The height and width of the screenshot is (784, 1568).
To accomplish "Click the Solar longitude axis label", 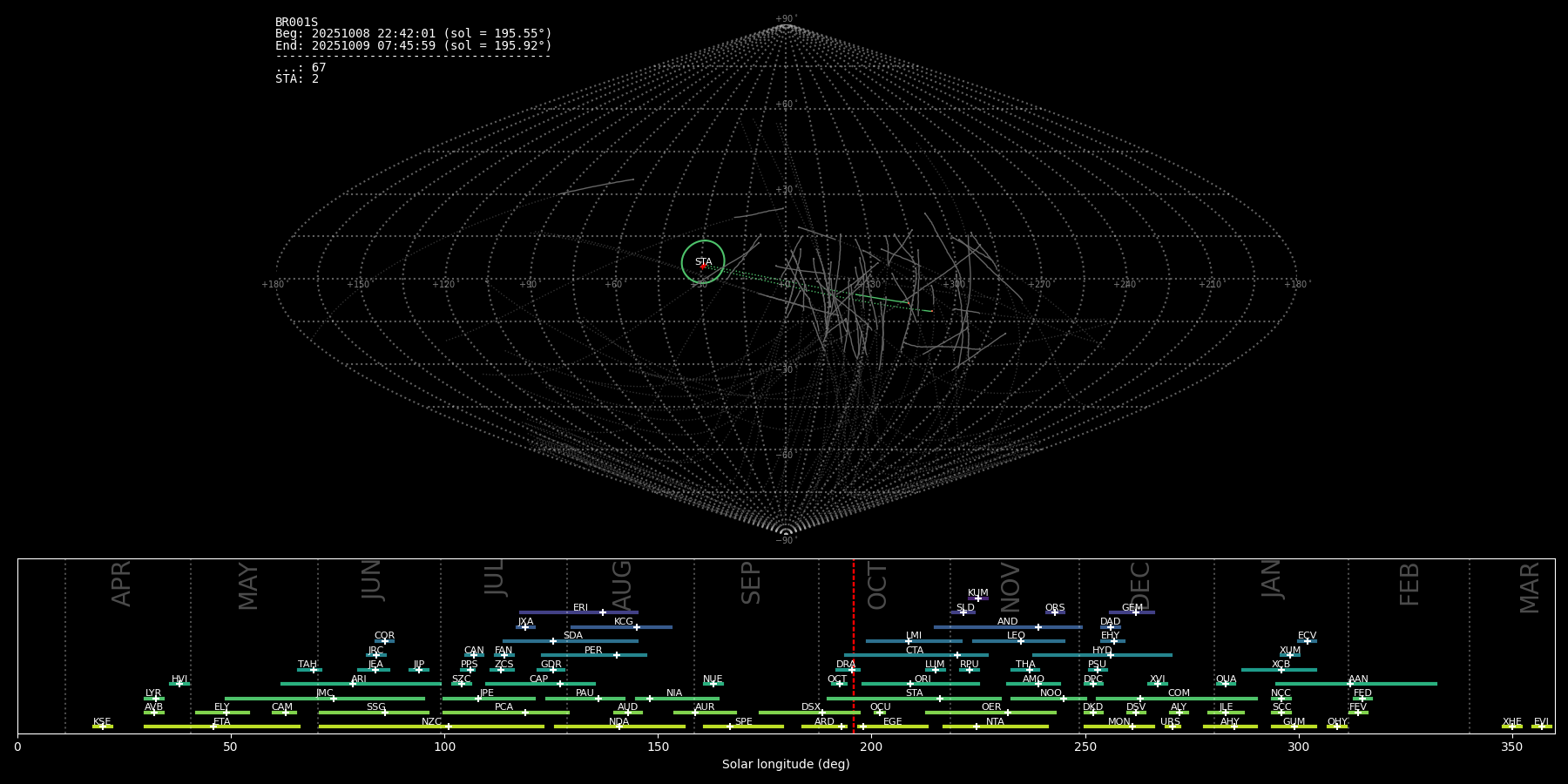I will [786, 764].
